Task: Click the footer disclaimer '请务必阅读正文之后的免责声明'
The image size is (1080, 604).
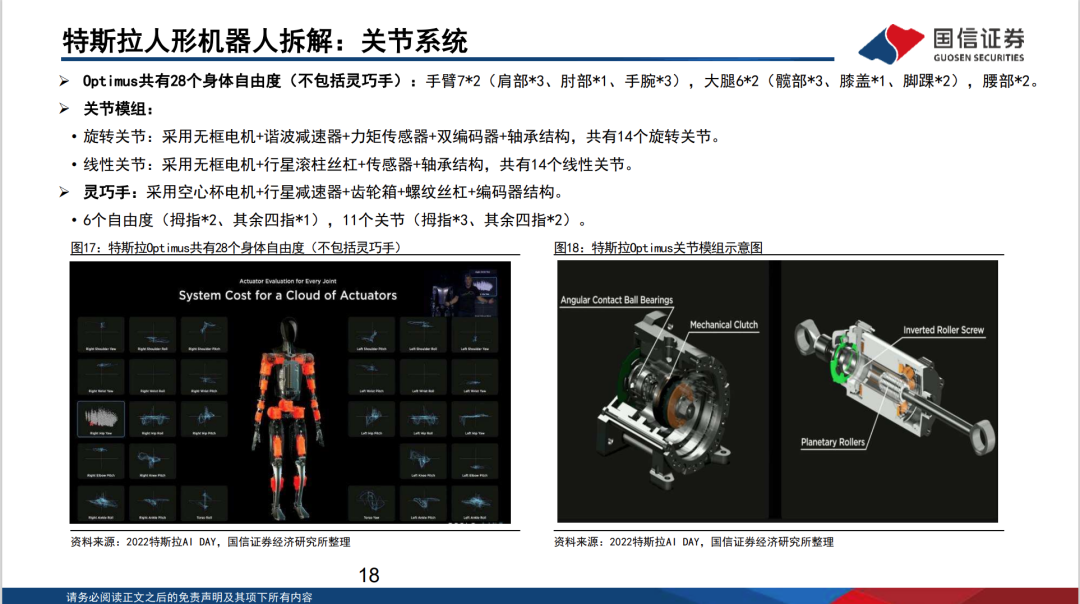Action: point(189,597)
